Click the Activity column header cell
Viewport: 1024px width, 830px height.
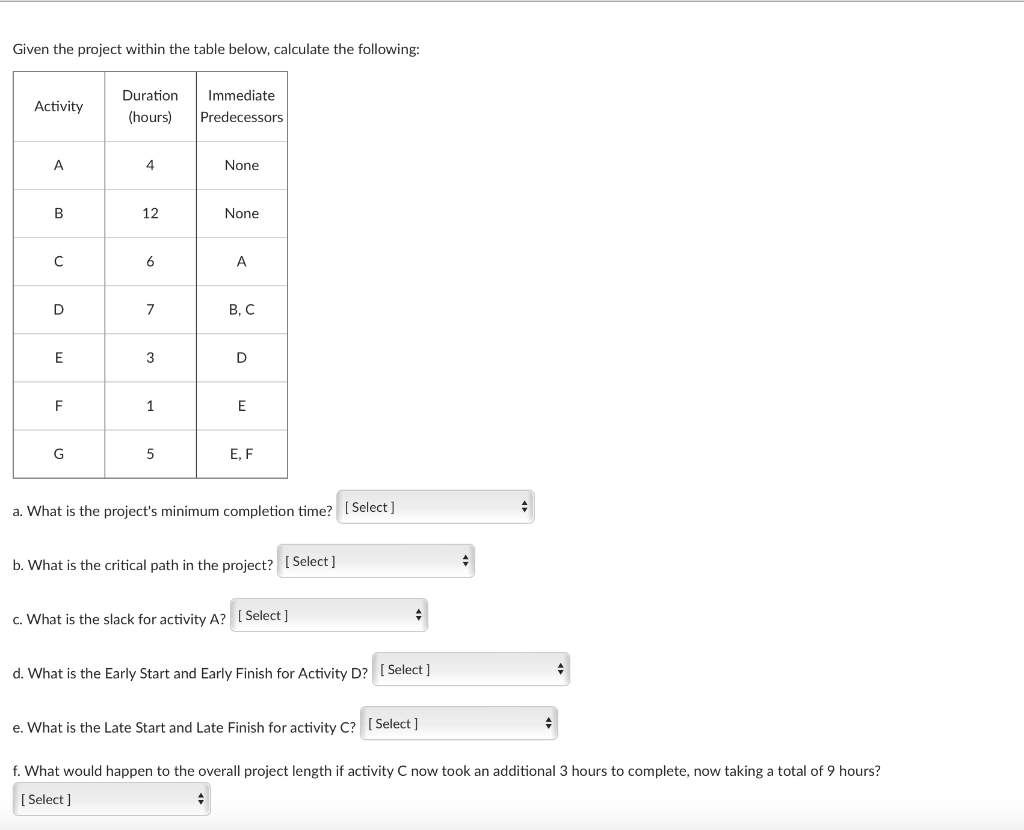tap(59, 105)
